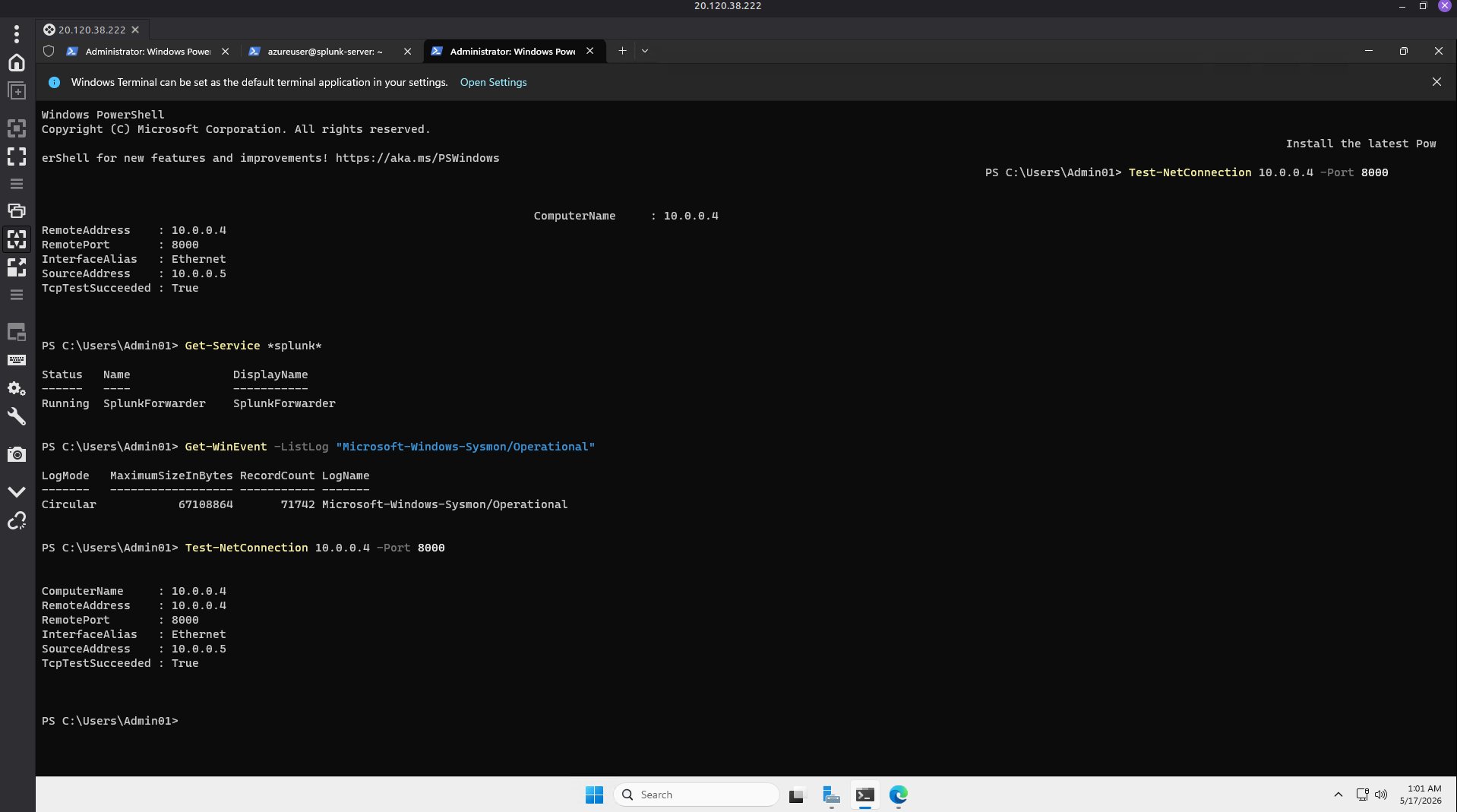Click the new connection plus icon
This screenshot has height=812, width=1457.
click(17, 91)
